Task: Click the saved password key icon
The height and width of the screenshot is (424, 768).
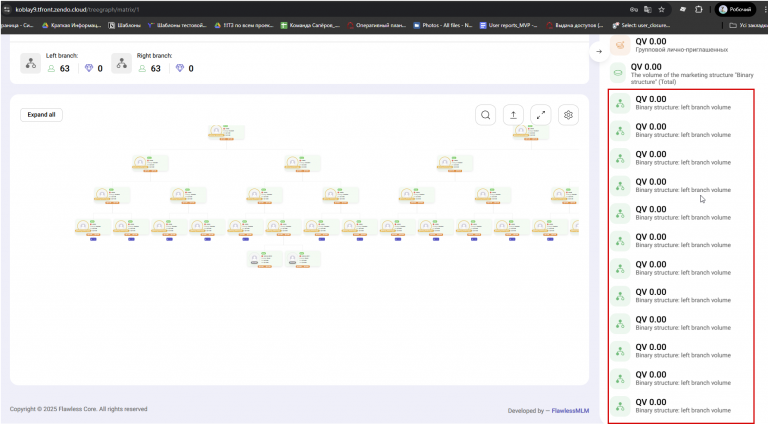Action: tap(634, 9)
